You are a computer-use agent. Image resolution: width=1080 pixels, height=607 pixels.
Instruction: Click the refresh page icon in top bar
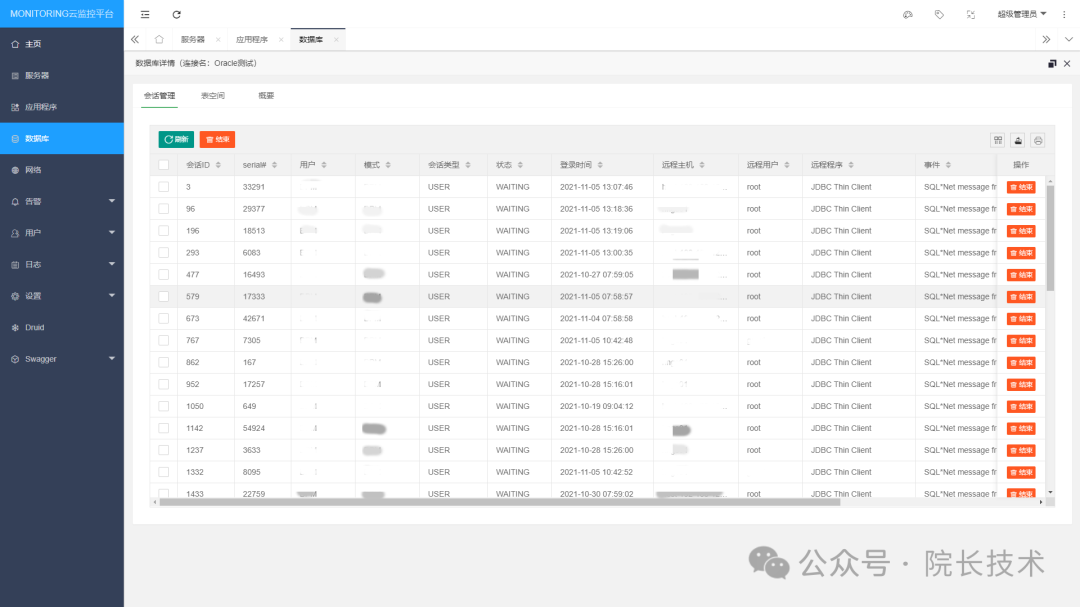[x=176, y=14]
